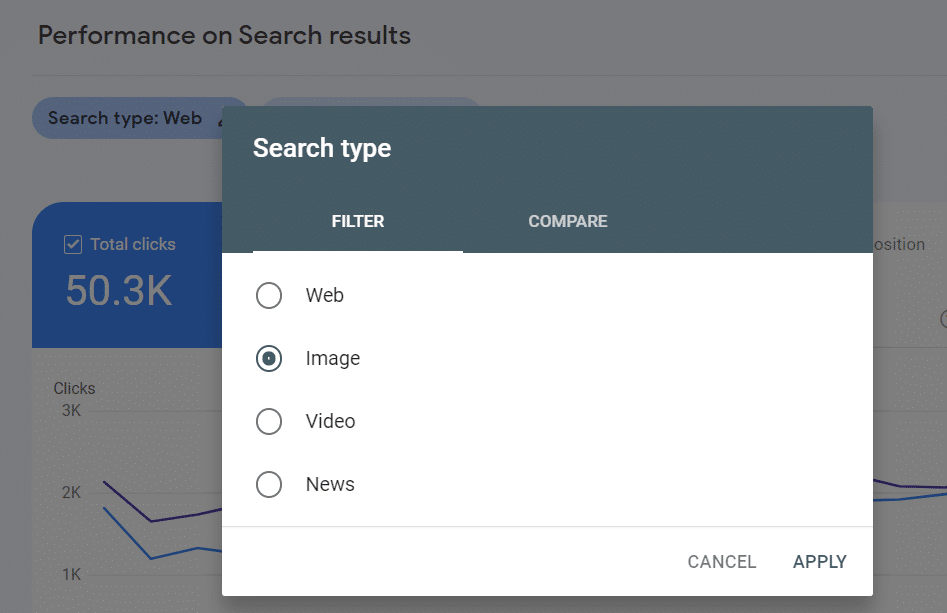Select the Web radio button
947x613 pixels.
[269, 295]
